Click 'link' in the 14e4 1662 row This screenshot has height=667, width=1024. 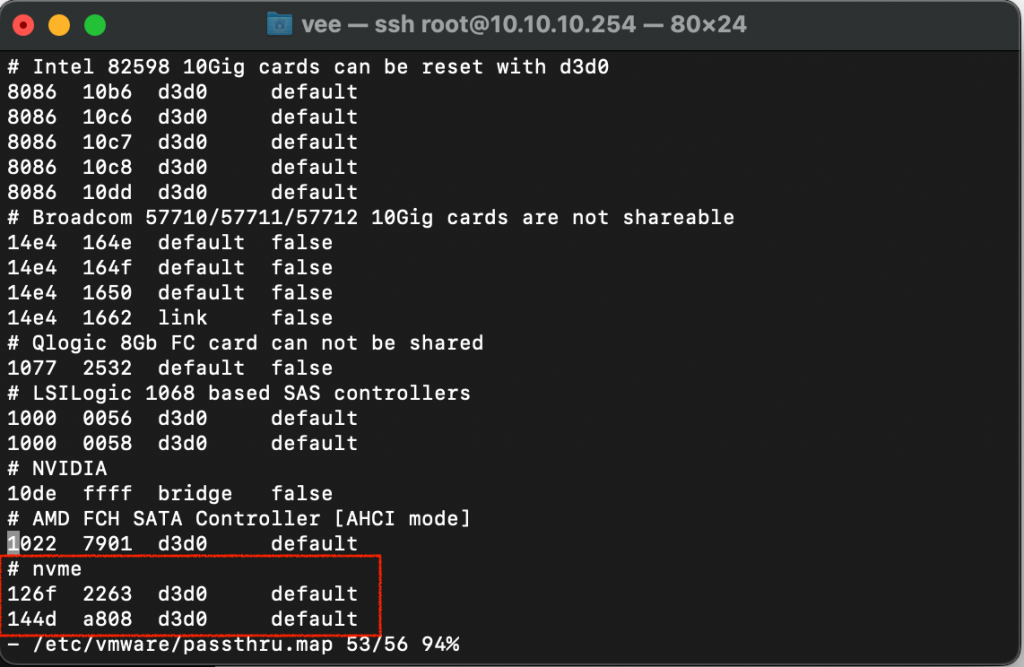(x=183, y=317)
